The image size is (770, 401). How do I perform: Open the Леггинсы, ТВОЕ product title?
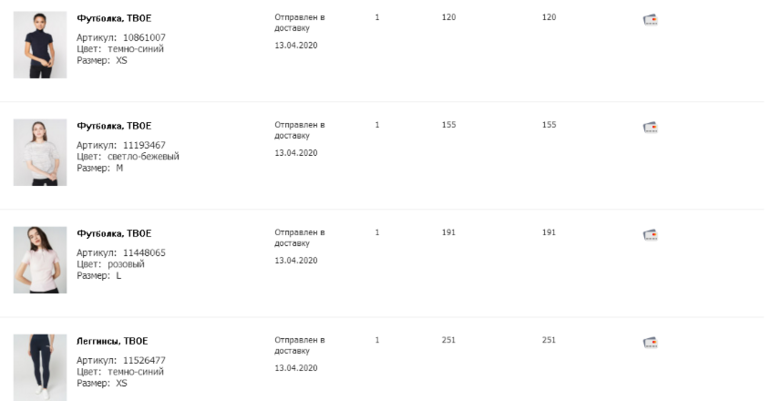pyautogui.click(x=112, y=342)
